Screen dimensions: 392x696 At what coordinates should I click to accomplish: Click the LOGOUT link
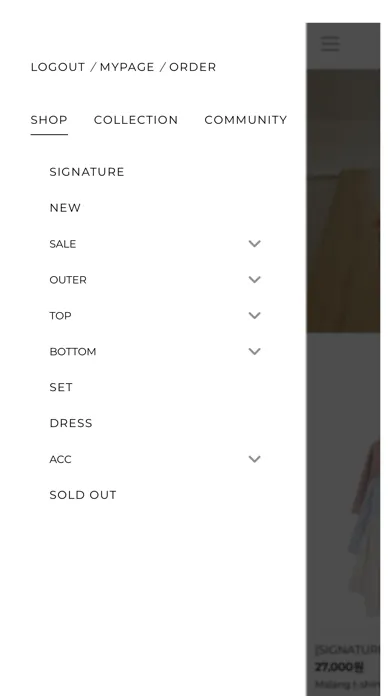click(58, 67)
